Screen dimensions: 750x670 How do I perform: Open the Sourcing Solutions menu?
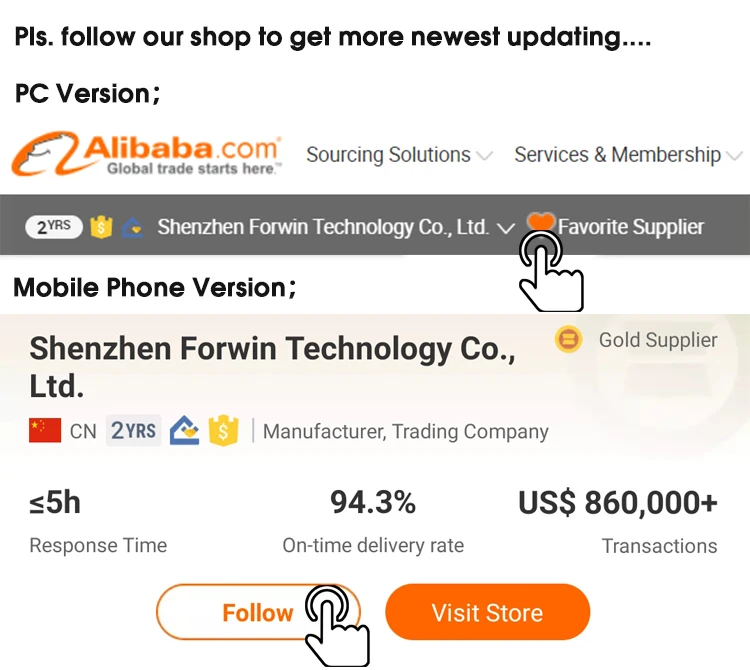point(388,154)
